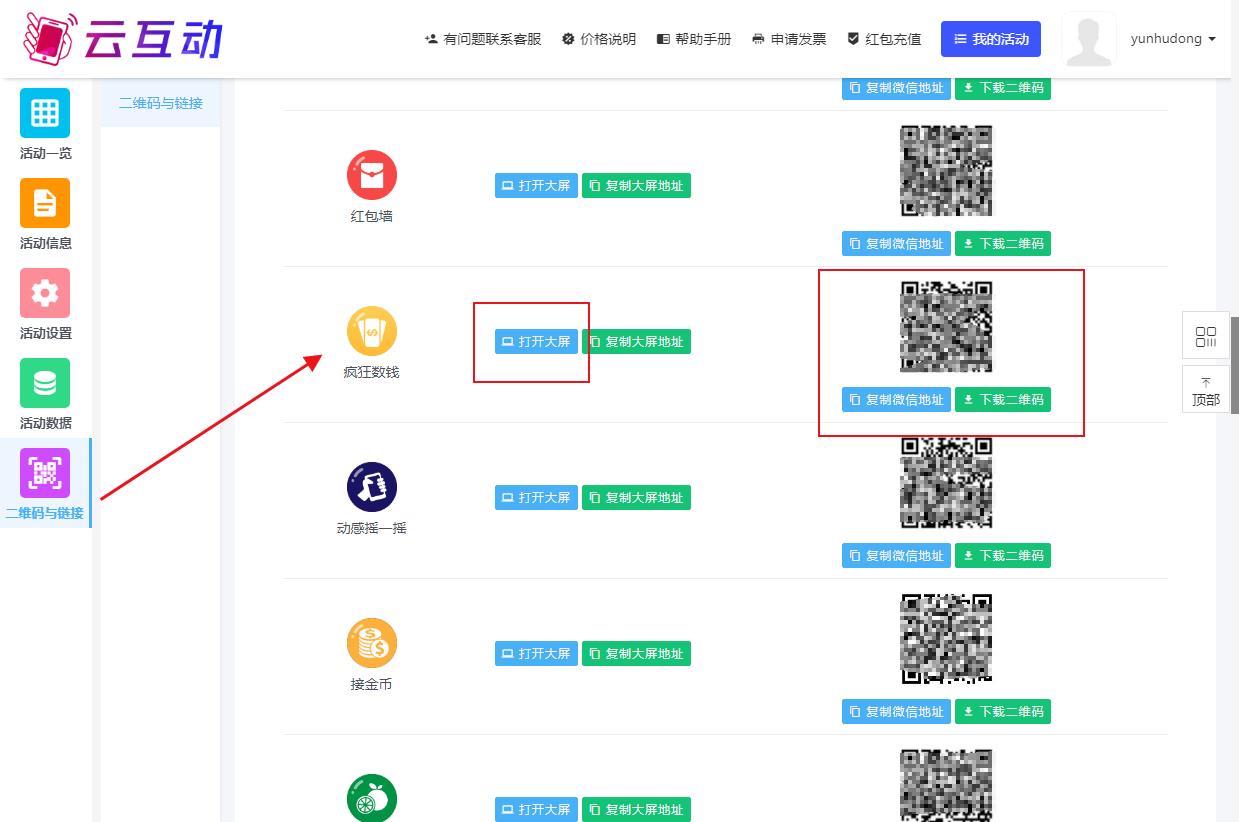Click 打开大屏 for 接金币
The image size is (1239, 822).
coord(536,654)
